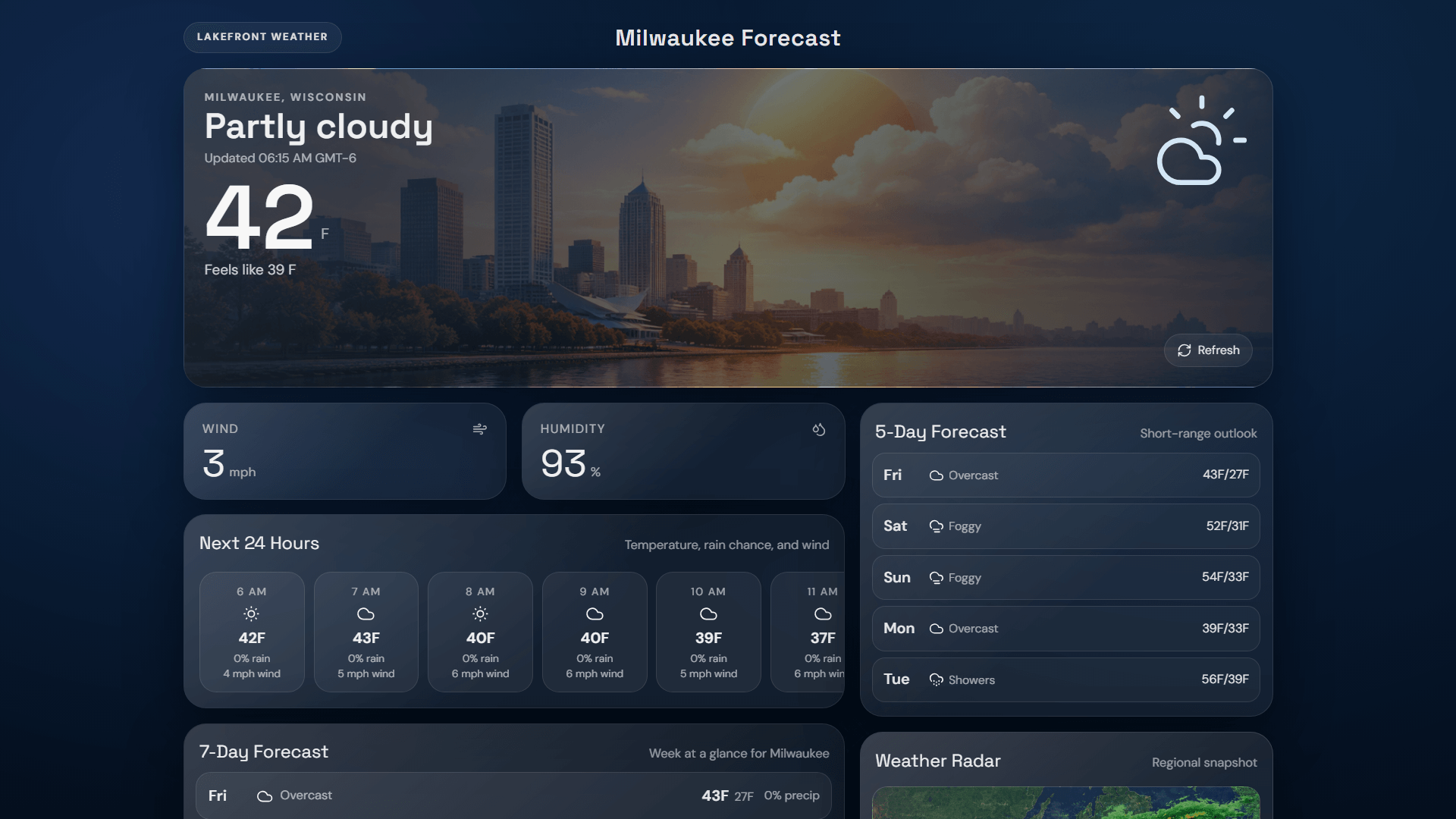The image size is (1456, 819).
Task: Select the 9 AM hourly card
Action: 594,632
